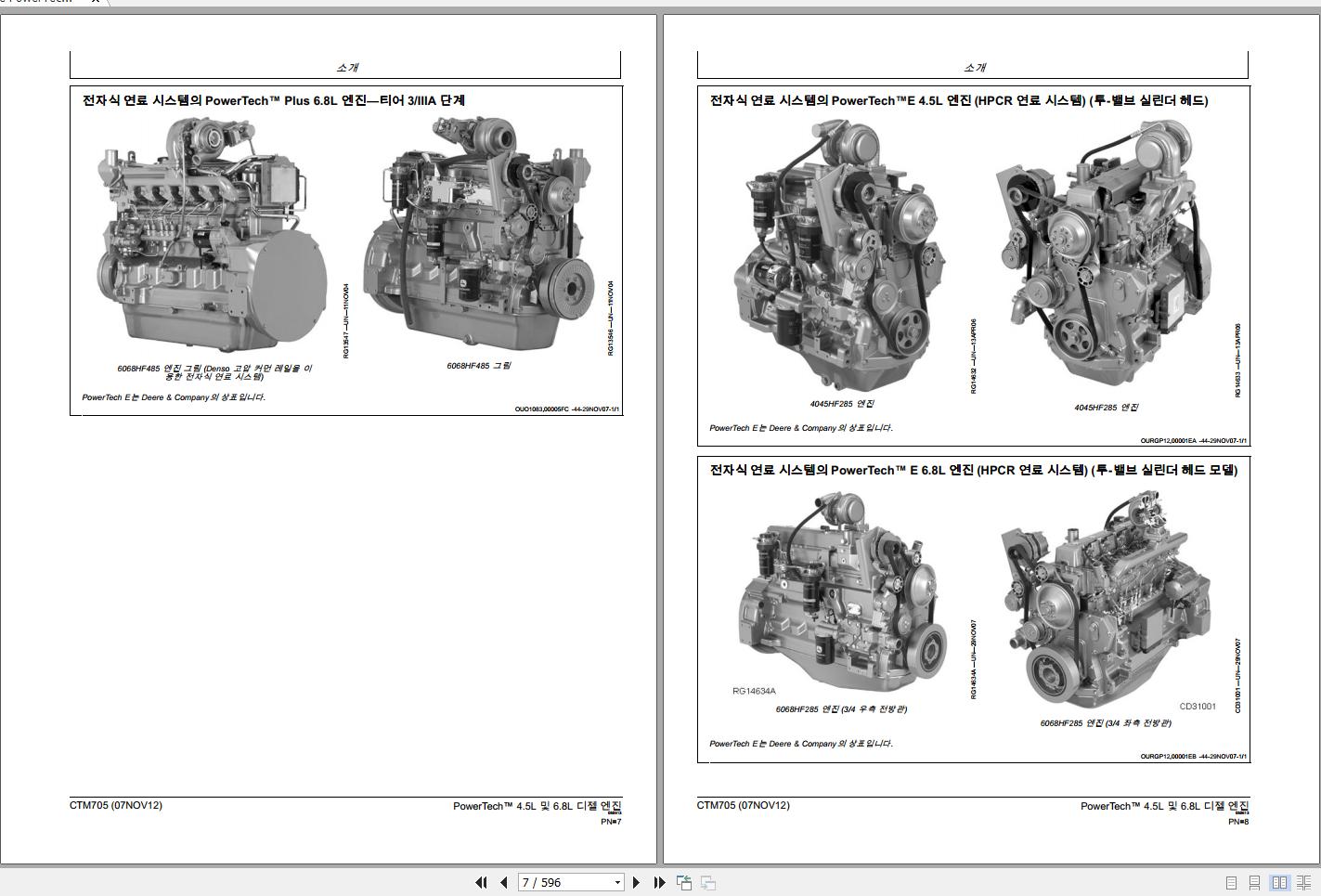1321x896 pixels.
Task: Click the left page header 소개
Action: pyautogui.click(x=347, y=68)
